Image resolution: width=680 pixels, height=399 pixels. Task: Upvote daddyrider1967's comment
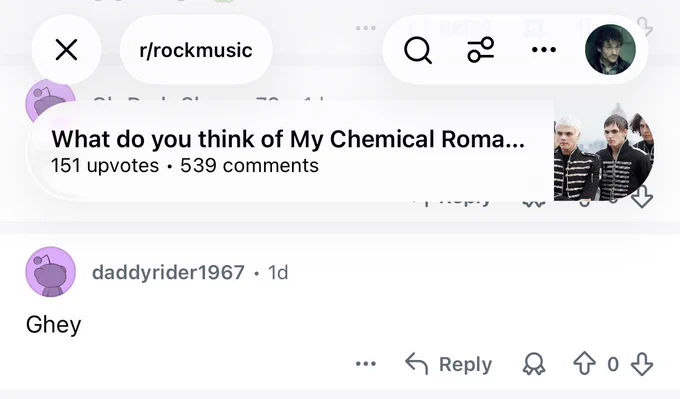(584, 364)
